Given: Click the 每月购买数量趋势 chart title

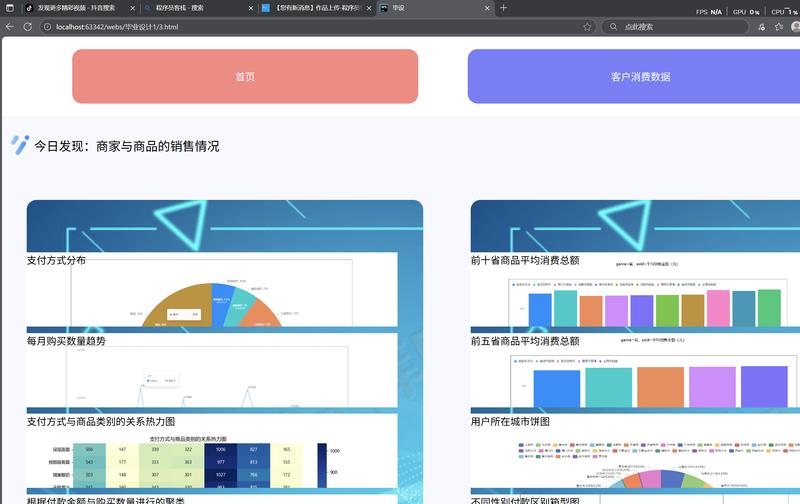Looking at the screenshot, I should [66, 341].
